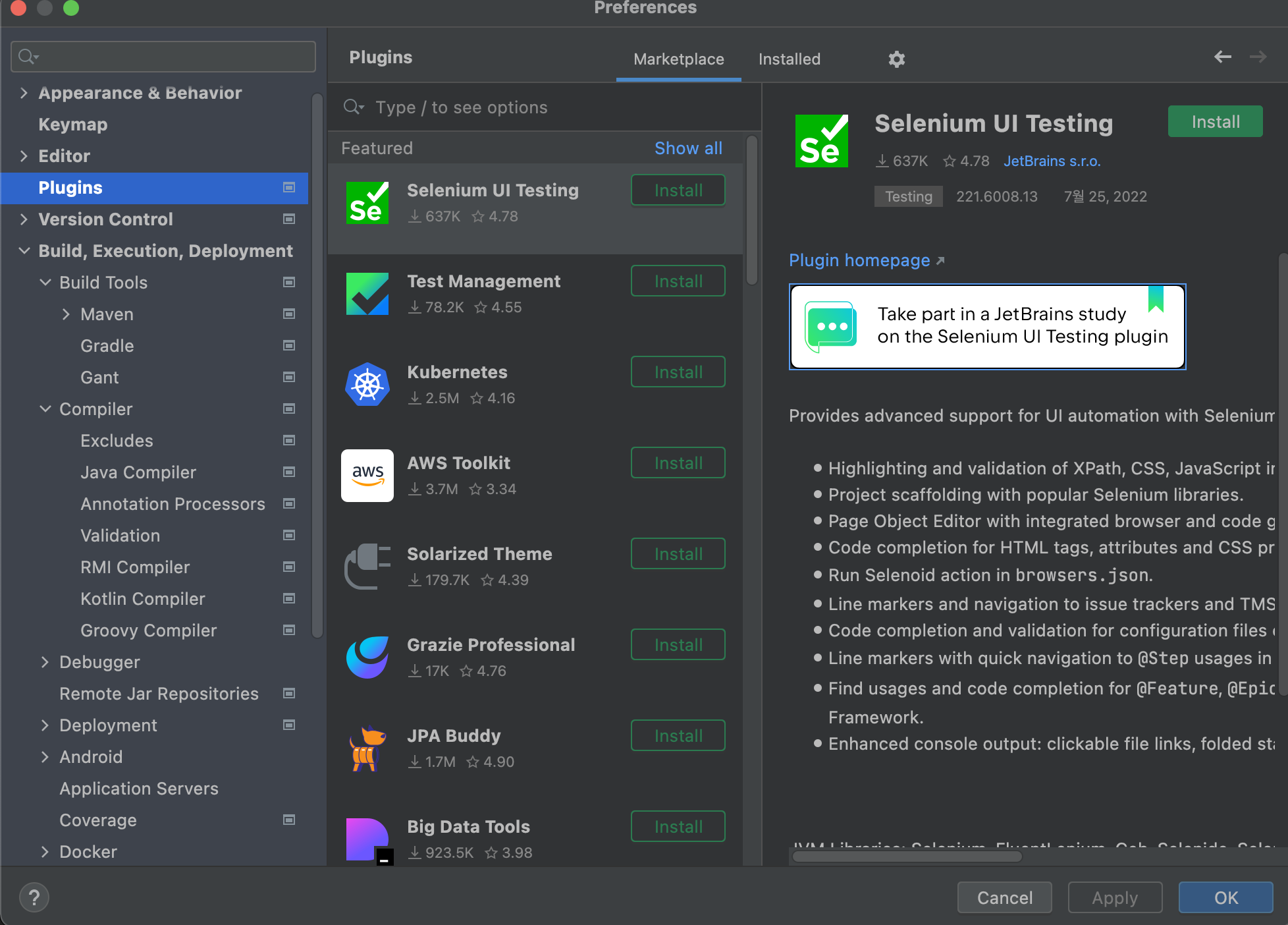Focus the settings search field
Screen dimensions: 1288x925
(163, 57)
